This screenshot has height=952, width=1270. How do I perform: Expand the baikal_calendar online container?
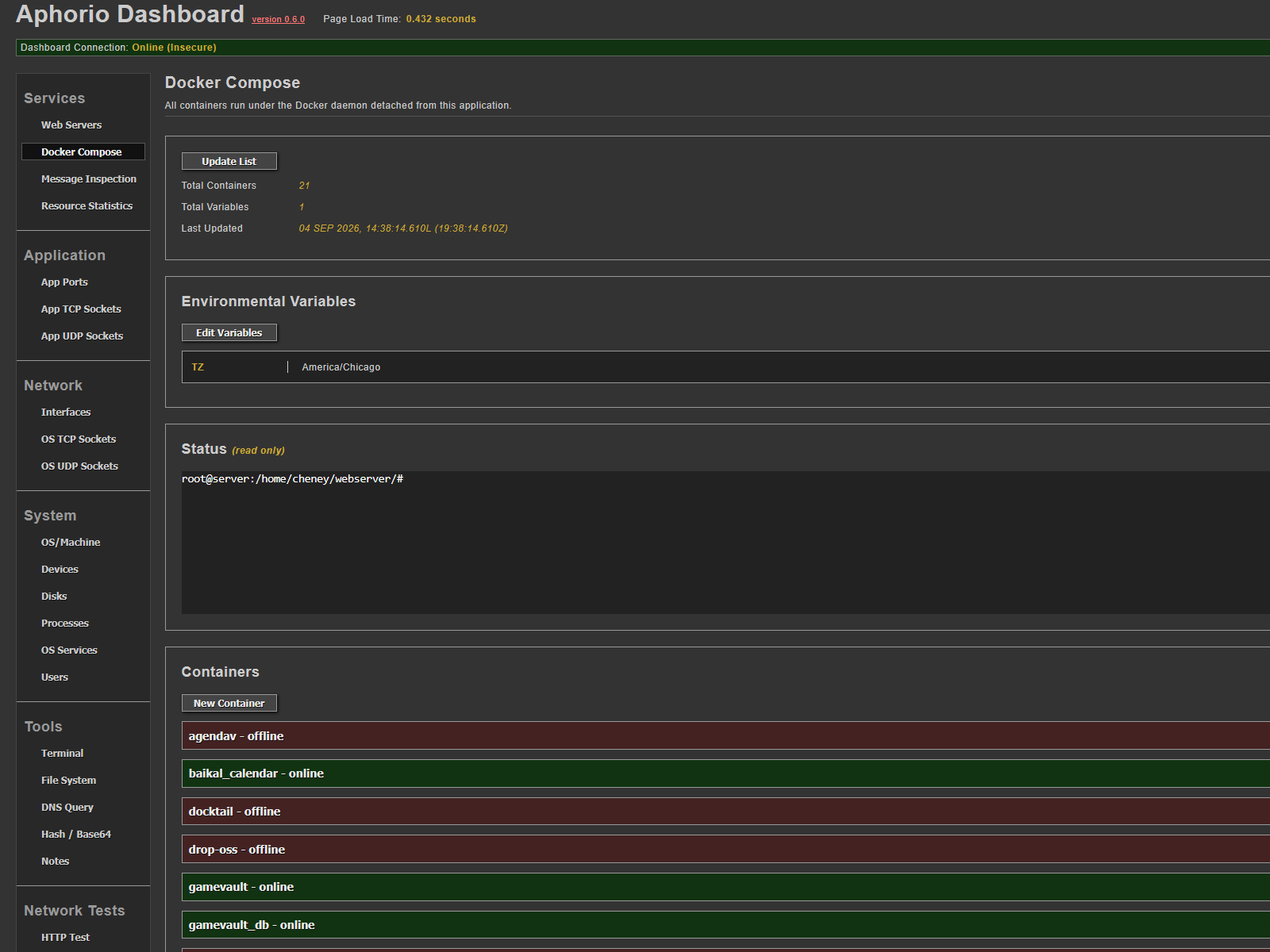pos(725,773)
